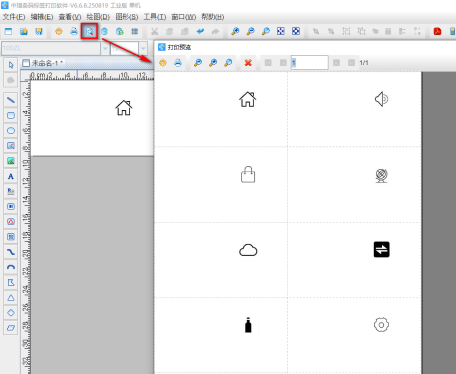Click gear settings icon in print preview

point(163,63)
